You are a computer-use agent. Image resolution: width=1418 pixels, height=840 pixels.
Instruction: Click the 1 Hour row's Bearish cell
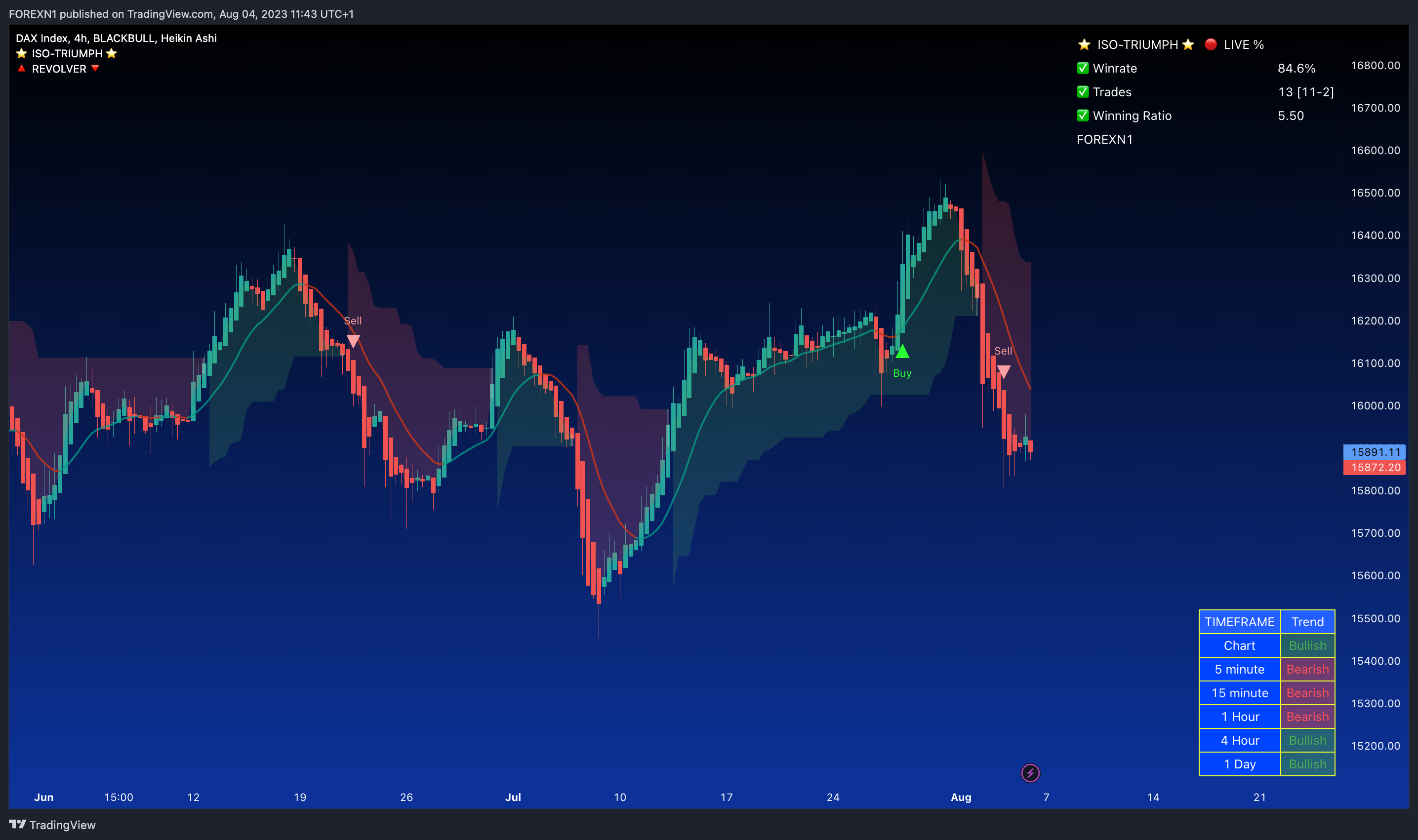point(1308,717)
